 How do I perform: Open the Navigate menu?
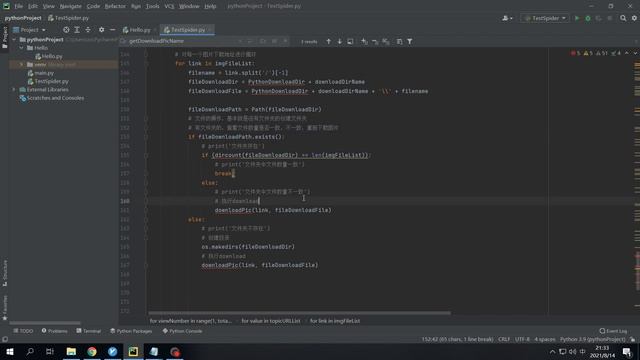point(71,6)
